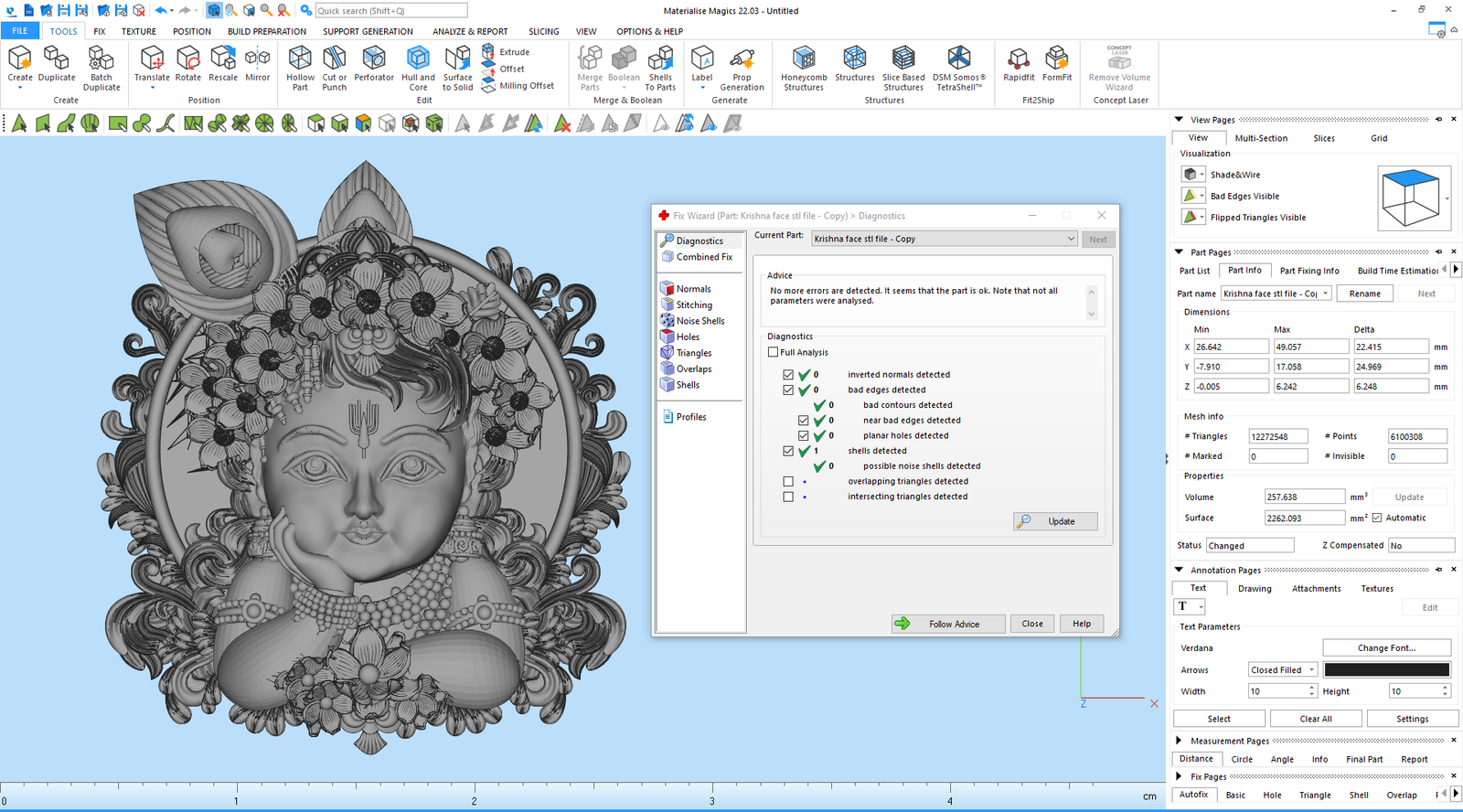The height and width of the screenshot is (812, 1463).
Task: Click the Rescale tool icon
Action: coord(223,66)
